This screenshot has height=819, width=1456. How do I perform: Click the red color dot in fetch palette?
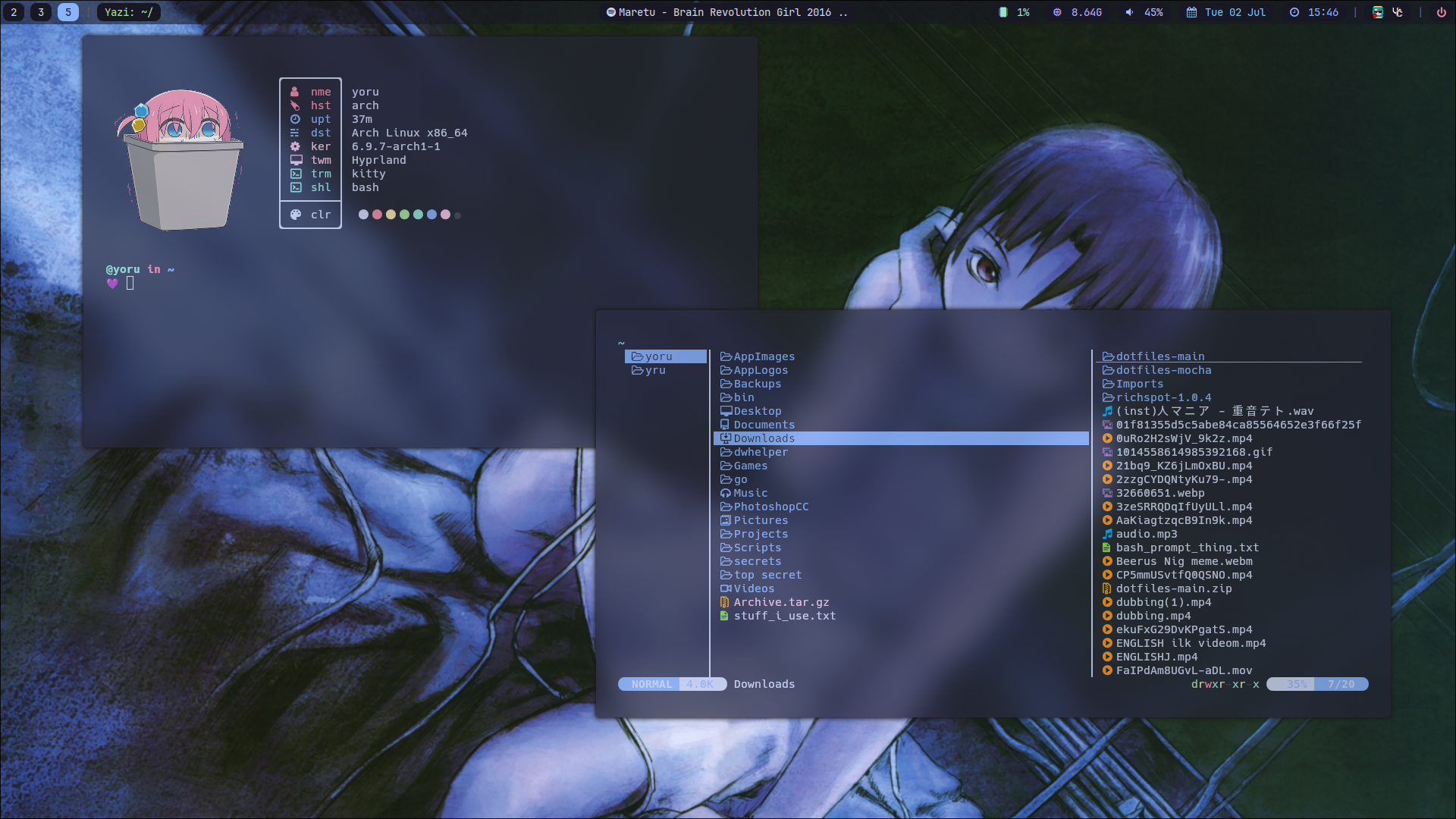coord(377,215)
